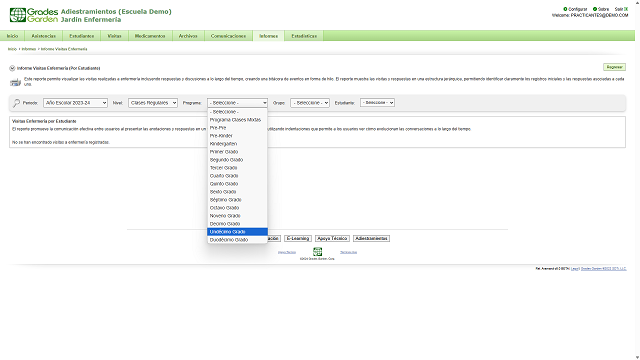The height and width of the screenshot is (360, 640).
Task: Select the Sexto Grado option
Action: tap(237, 192)
